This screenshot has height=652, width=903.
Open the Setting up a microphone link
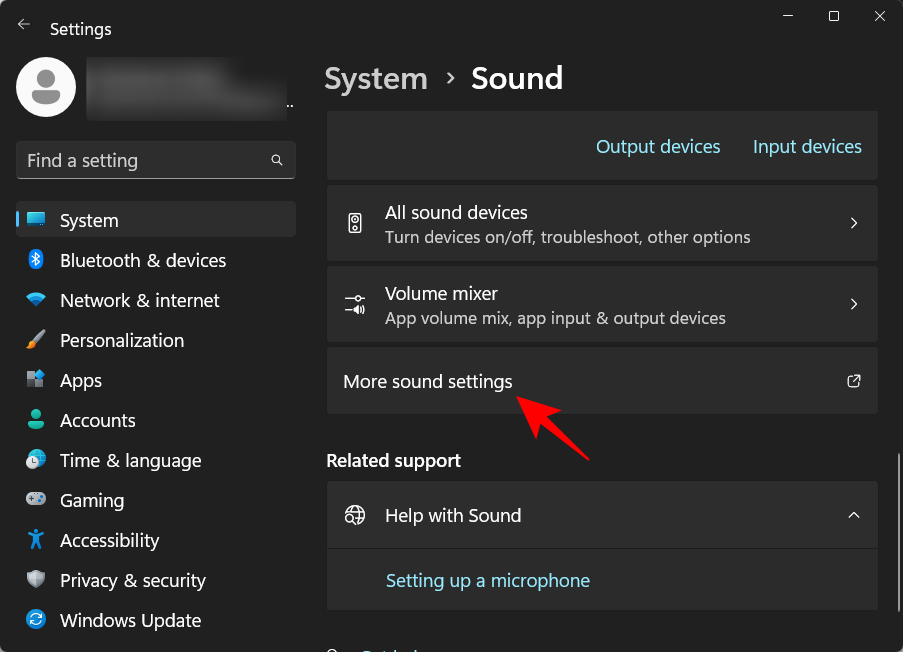tap(487, 580)
